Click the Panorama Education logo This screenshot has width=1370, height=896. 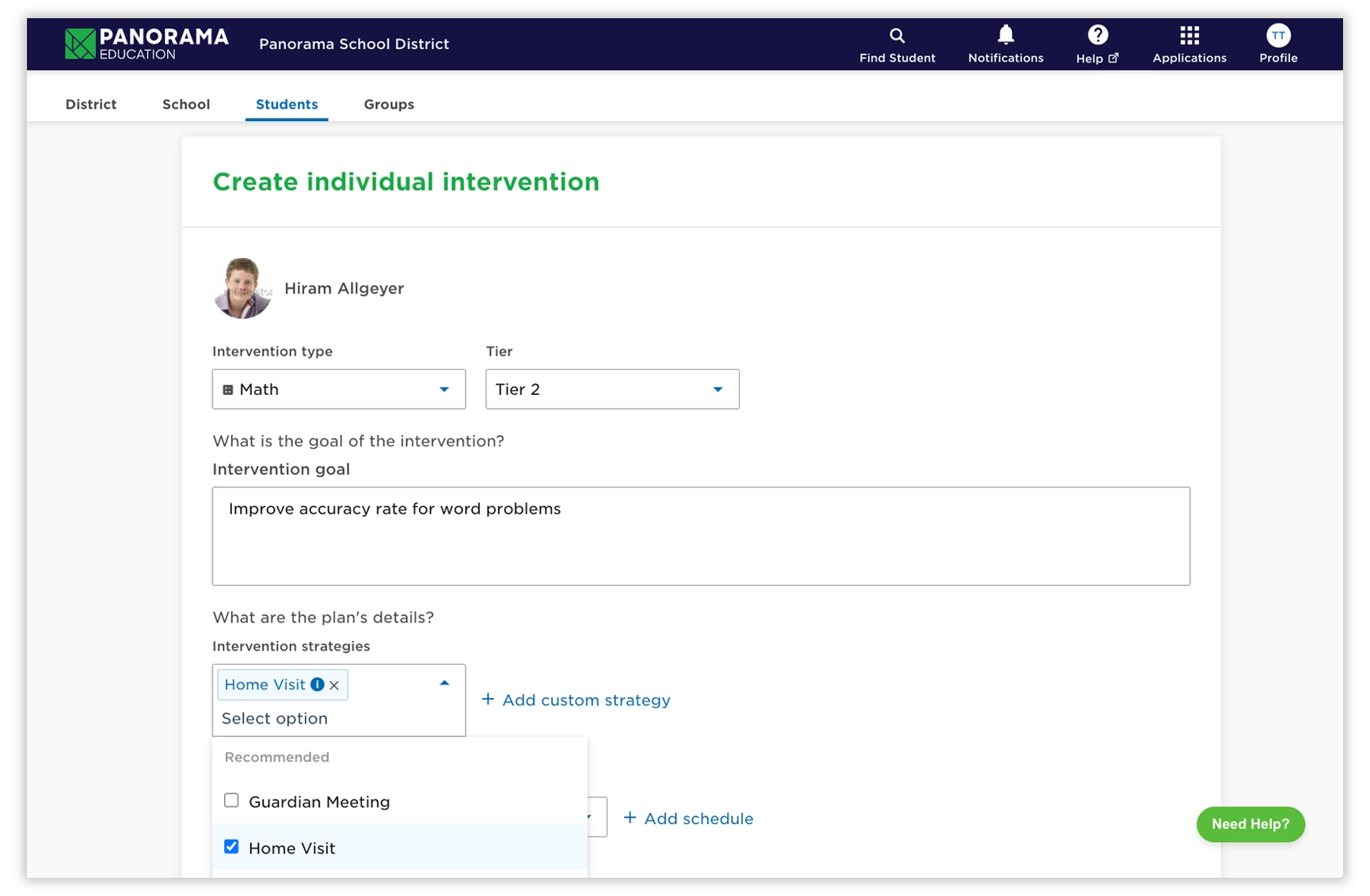click(x=147, y=44)
